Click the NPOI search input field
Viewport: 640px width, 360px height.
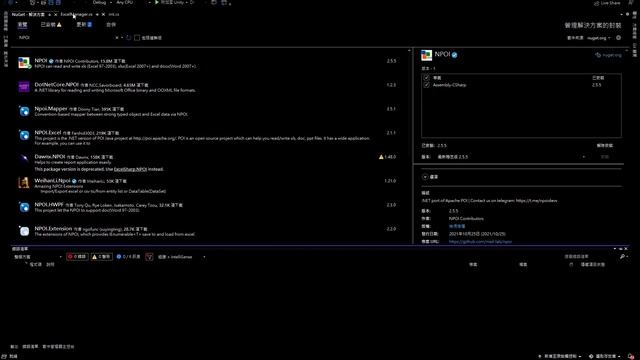[x=65, y=38]
